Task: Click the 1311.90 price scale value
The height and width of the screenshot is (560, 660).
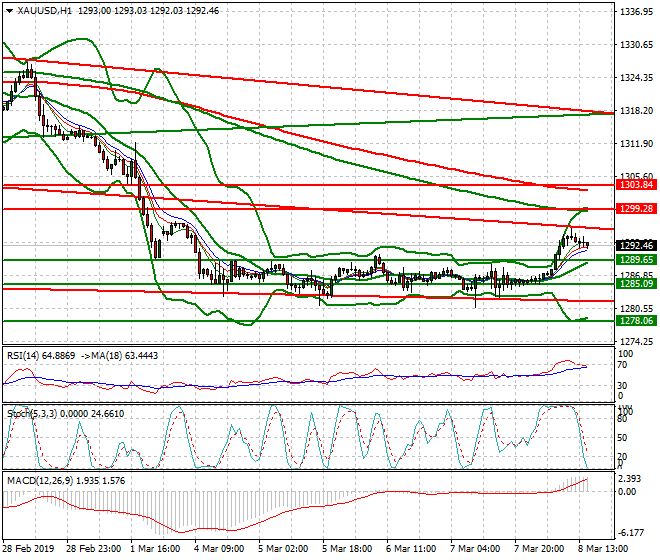Action: point(636,144)
